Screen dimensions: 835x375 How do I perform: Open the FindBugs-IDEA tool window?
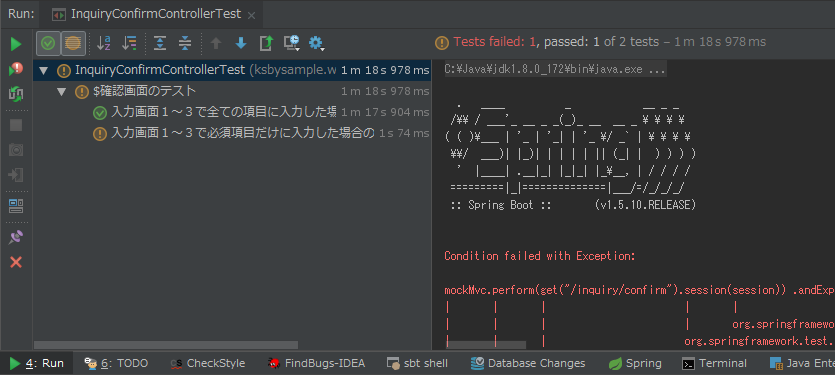pos(316,363)
